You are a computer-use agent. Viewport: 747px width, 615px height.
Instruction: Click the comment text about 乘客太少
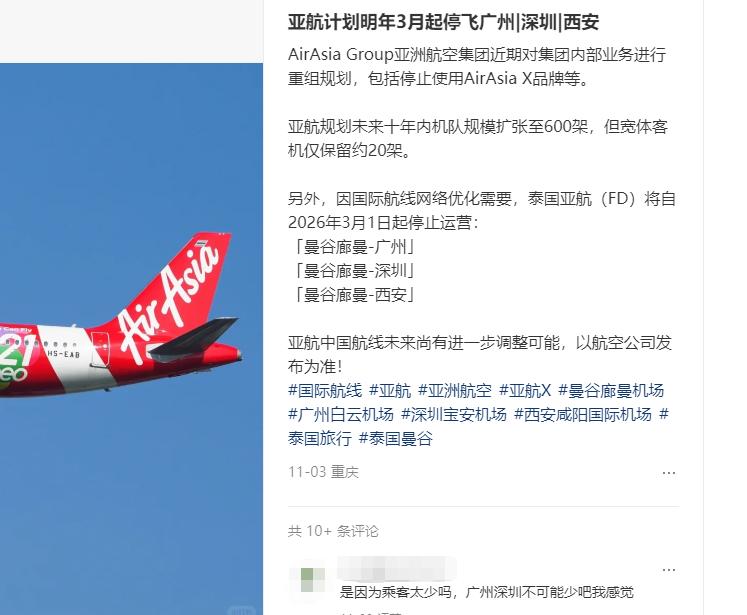(486, 592)
